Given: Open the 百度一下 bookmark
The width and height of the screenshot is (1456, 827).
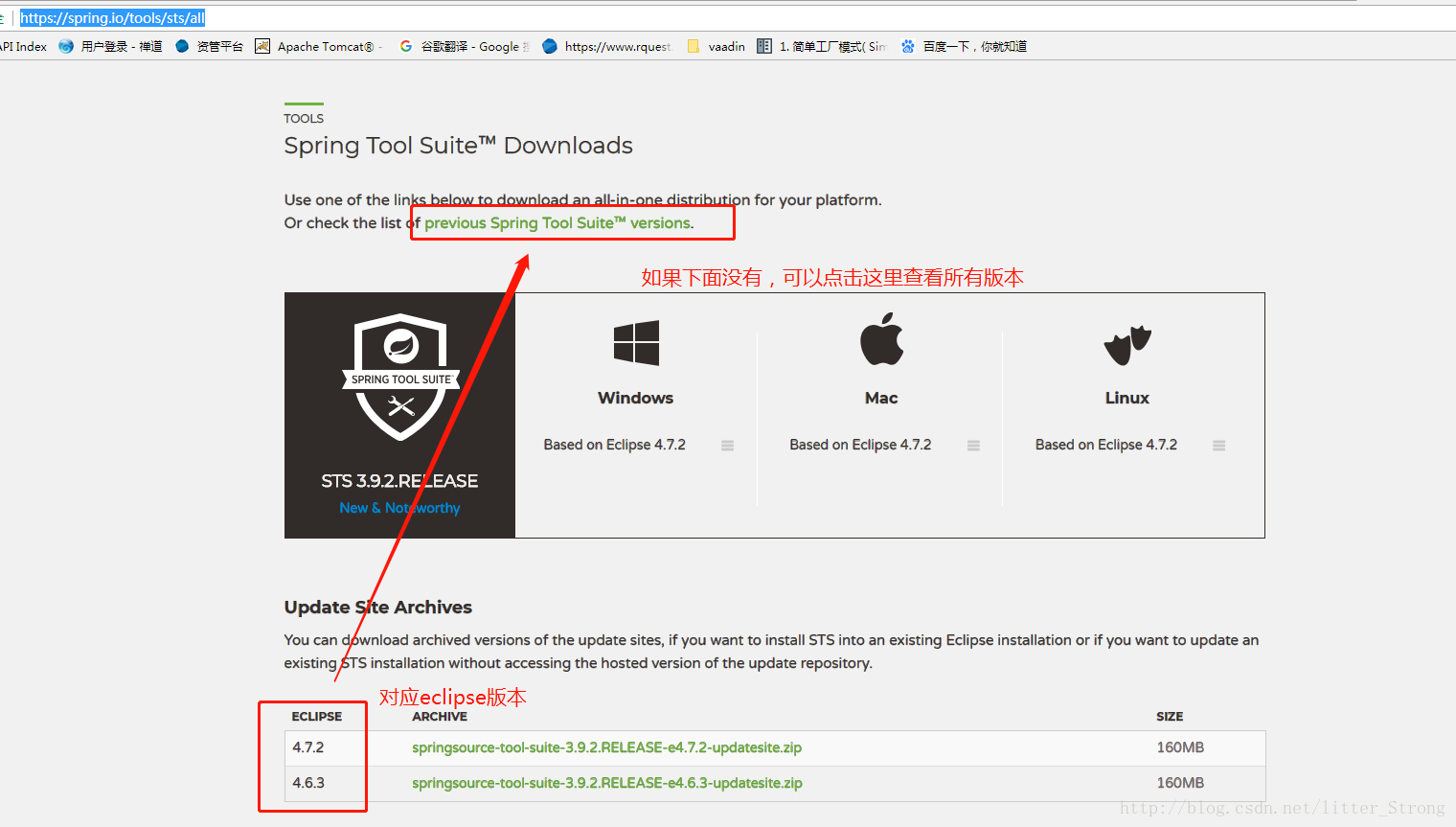Looking at the screenshot, I should [965, 46].
